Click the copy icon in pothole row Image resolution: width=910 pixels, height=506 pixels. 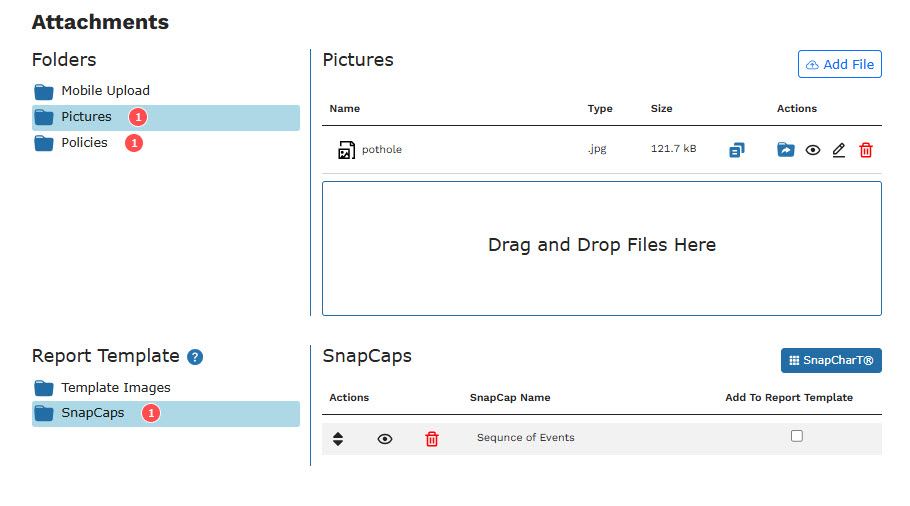coord(736,150)
